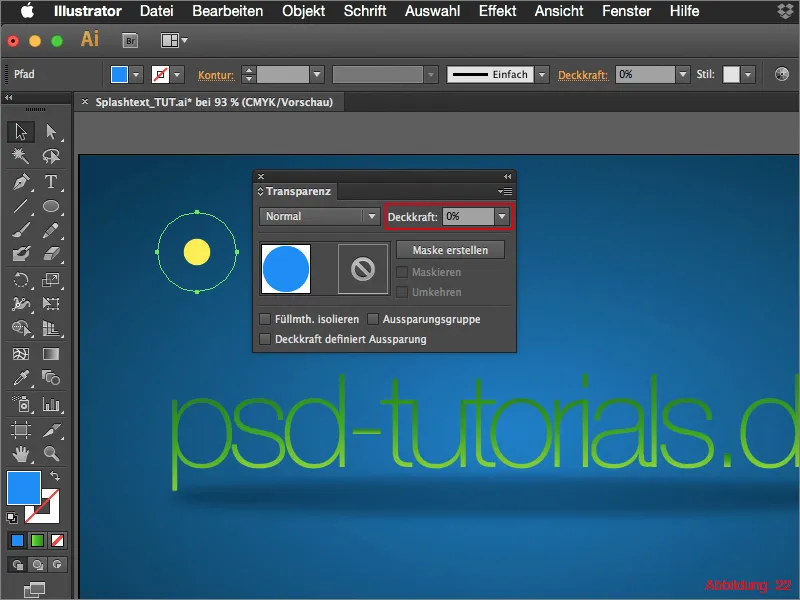Click the orange Deckkraft link in control bar
800x600 pixels.
point(583,75)
